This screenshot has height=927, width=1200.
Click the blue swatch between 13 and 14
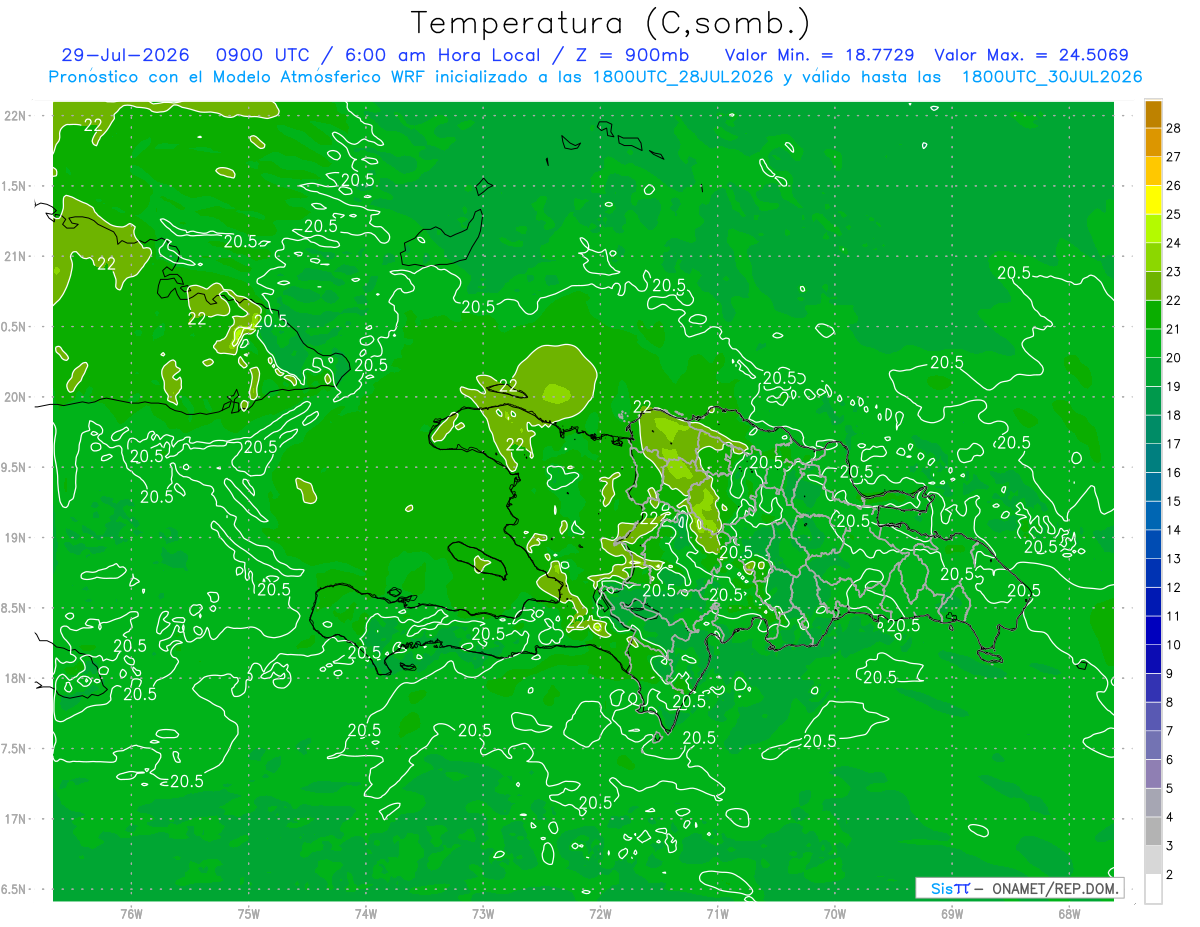pos(1153,544)
